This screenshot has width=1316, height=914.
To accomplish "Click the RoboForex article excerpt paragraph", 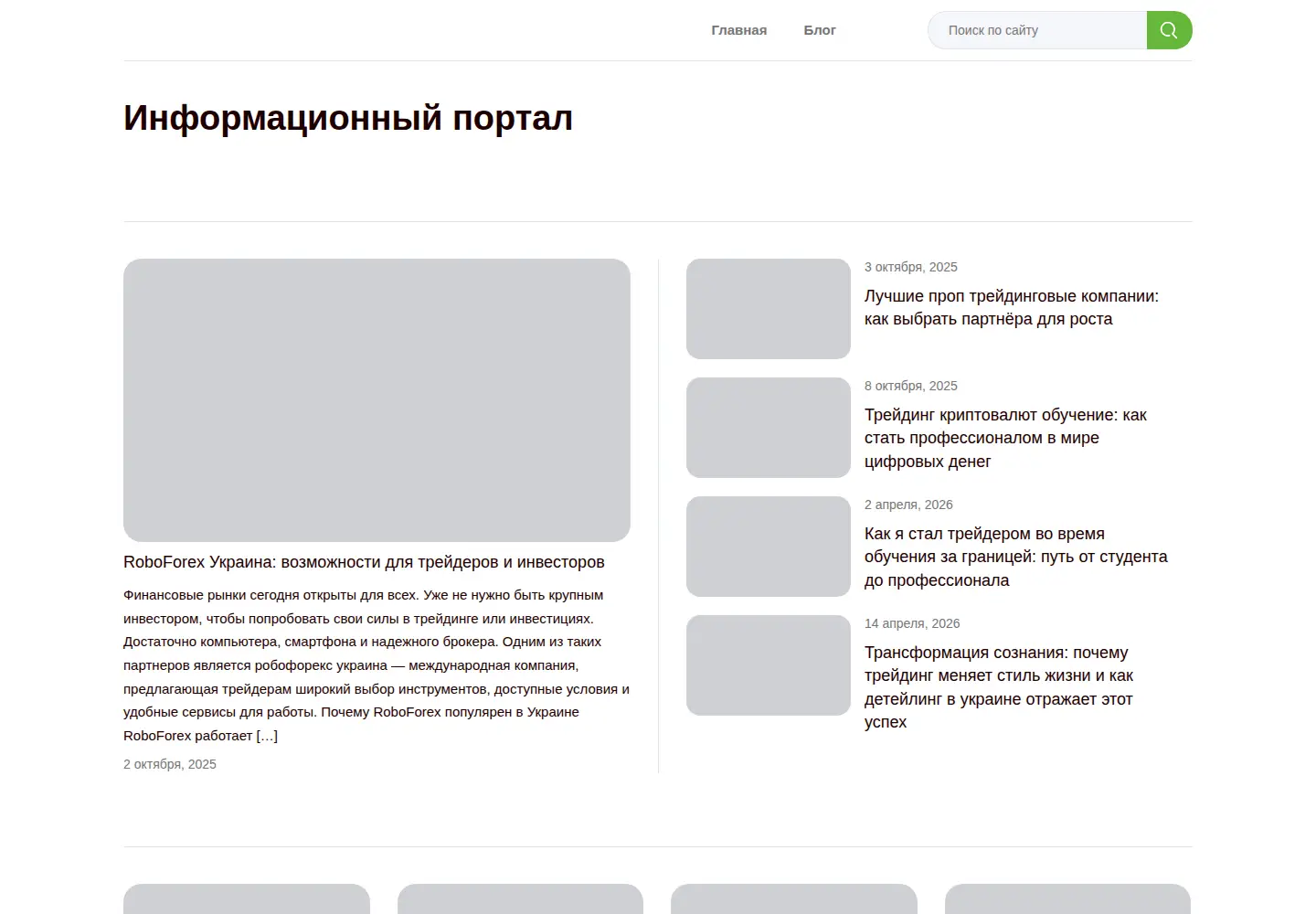I will coord(377,665).
